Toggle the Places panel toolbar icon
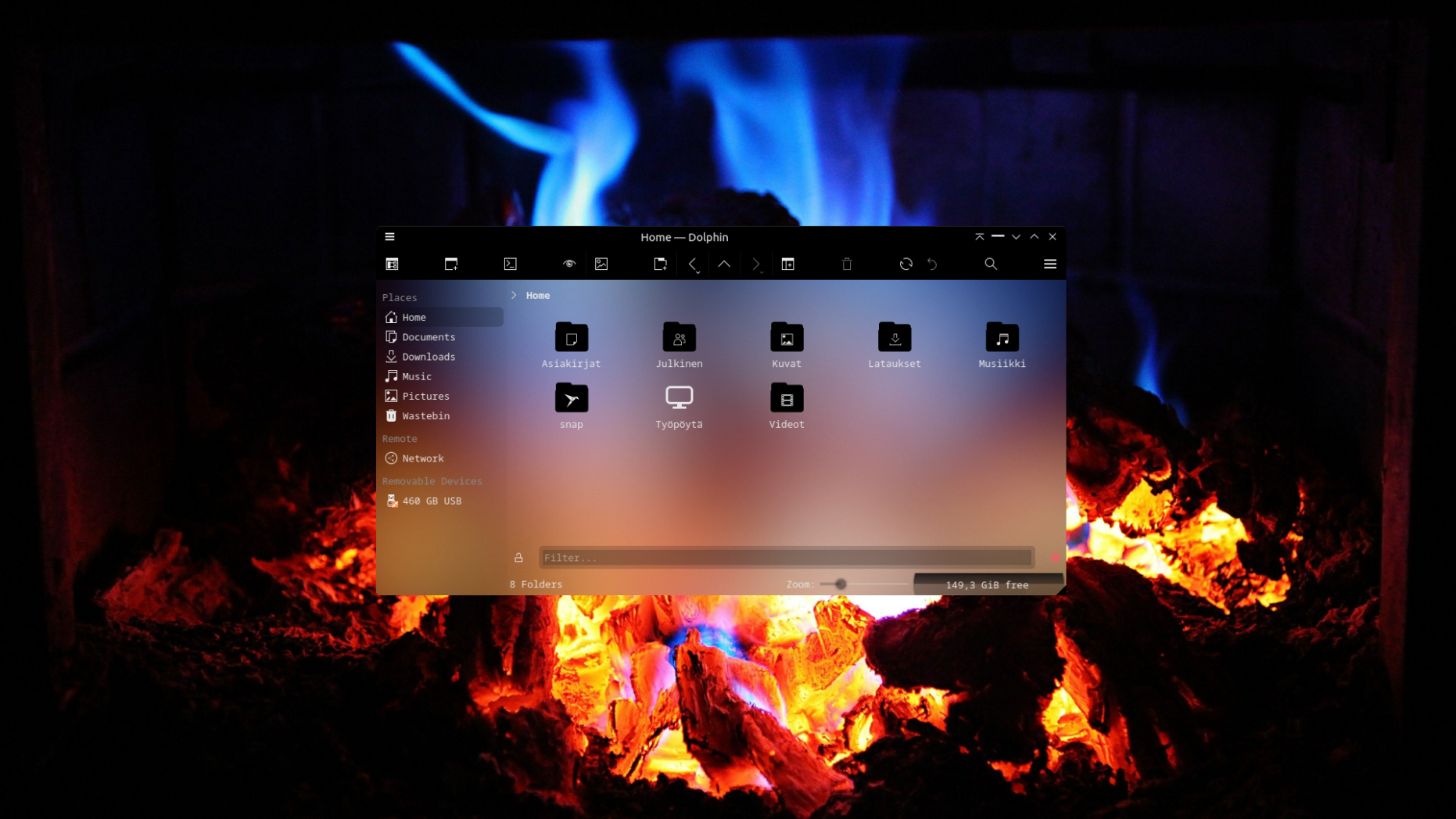Screen dimensions: 1456x819 [393, 264]
